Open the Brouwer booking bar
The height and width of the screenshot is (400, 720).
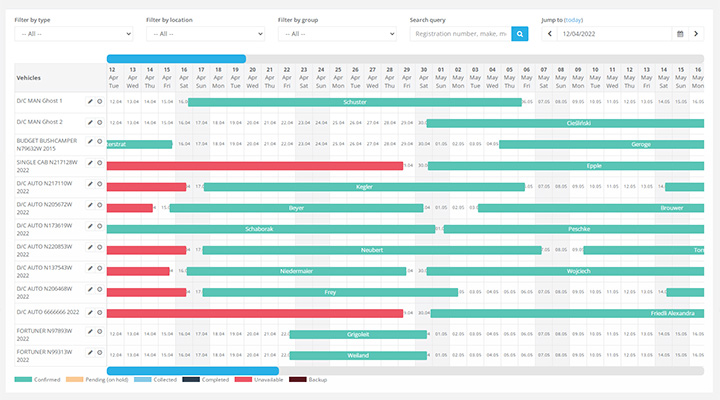coord(591,208)
